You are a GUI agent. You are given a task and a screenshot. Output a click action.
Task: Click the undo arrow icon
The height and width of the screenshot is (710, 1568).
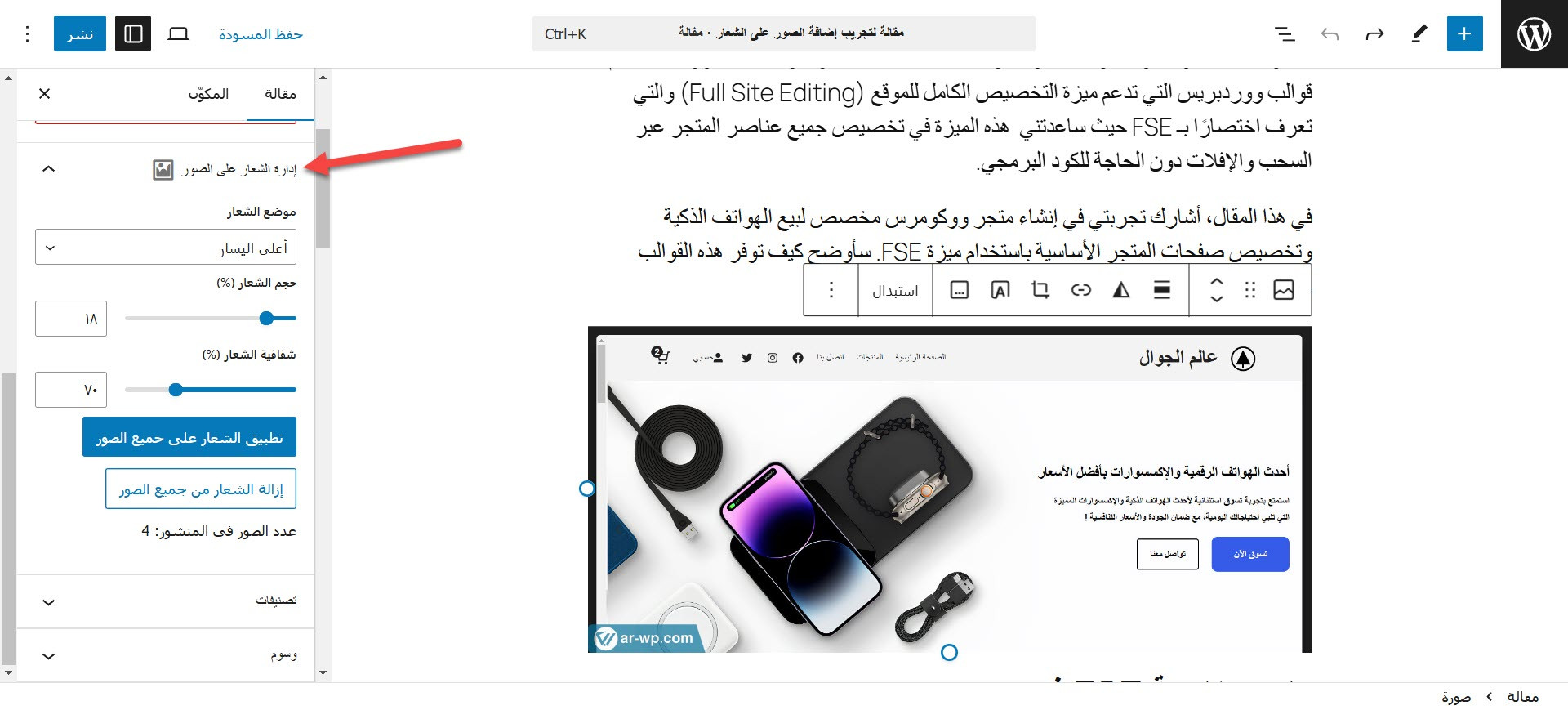1330,33
